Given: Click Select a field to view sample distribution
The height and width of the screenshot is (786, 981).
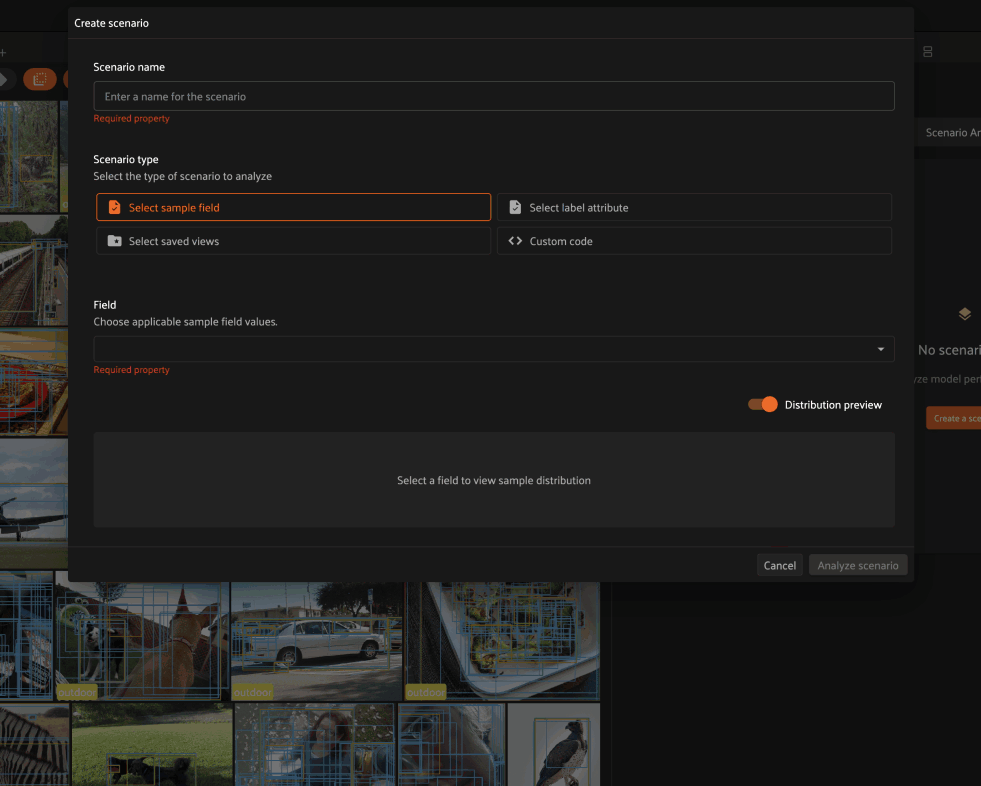Looking at the screenshot, I should (494, 480).
